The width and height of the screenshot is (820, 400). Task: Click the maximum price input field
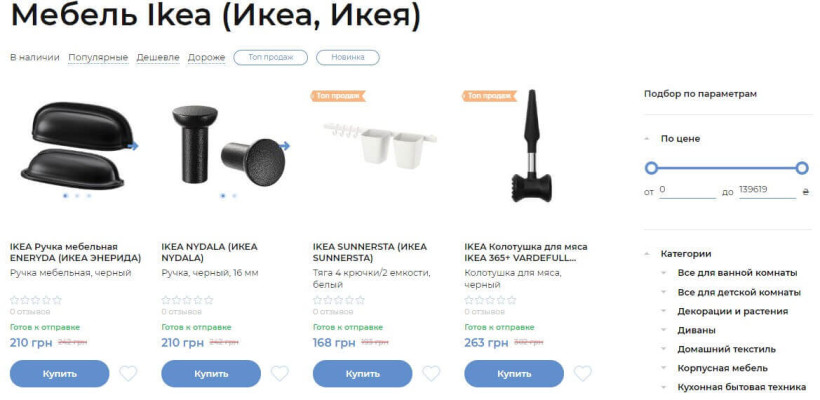pyautogui.click(x=767, y=190)
